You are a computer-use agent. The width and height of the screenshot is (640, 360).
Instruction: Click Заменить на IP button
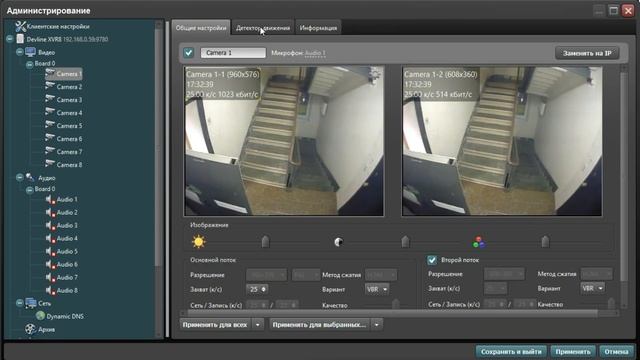tap(587, 53)
